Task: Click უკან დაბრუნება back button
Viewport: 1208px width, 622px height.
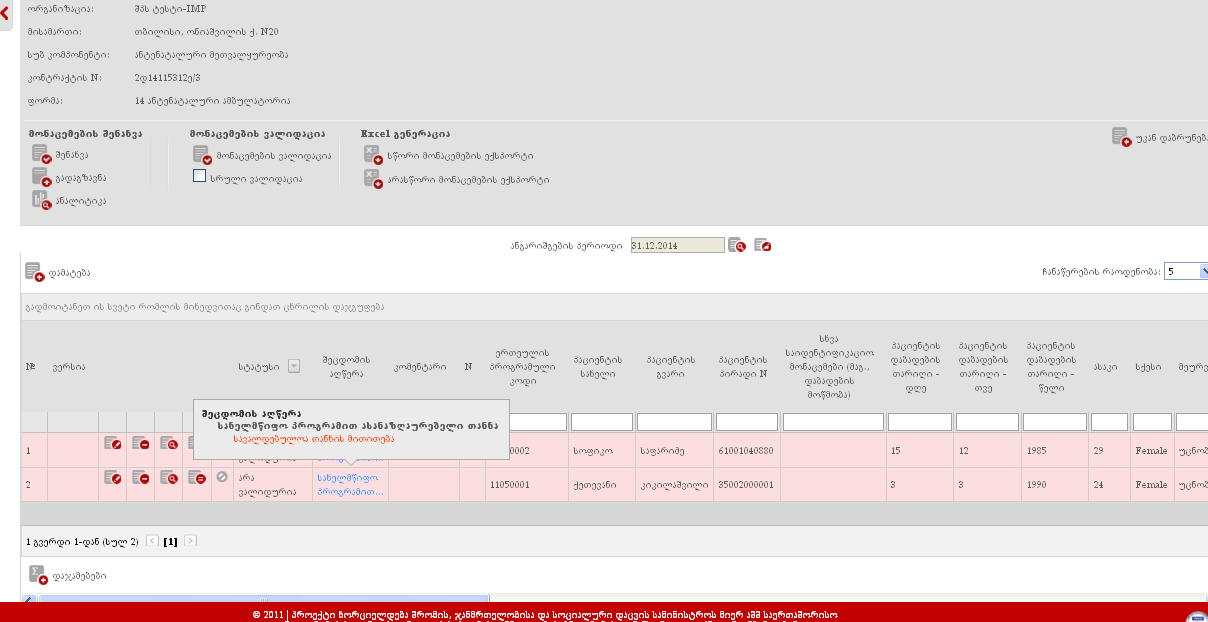Action: (x=1121, y=136)
